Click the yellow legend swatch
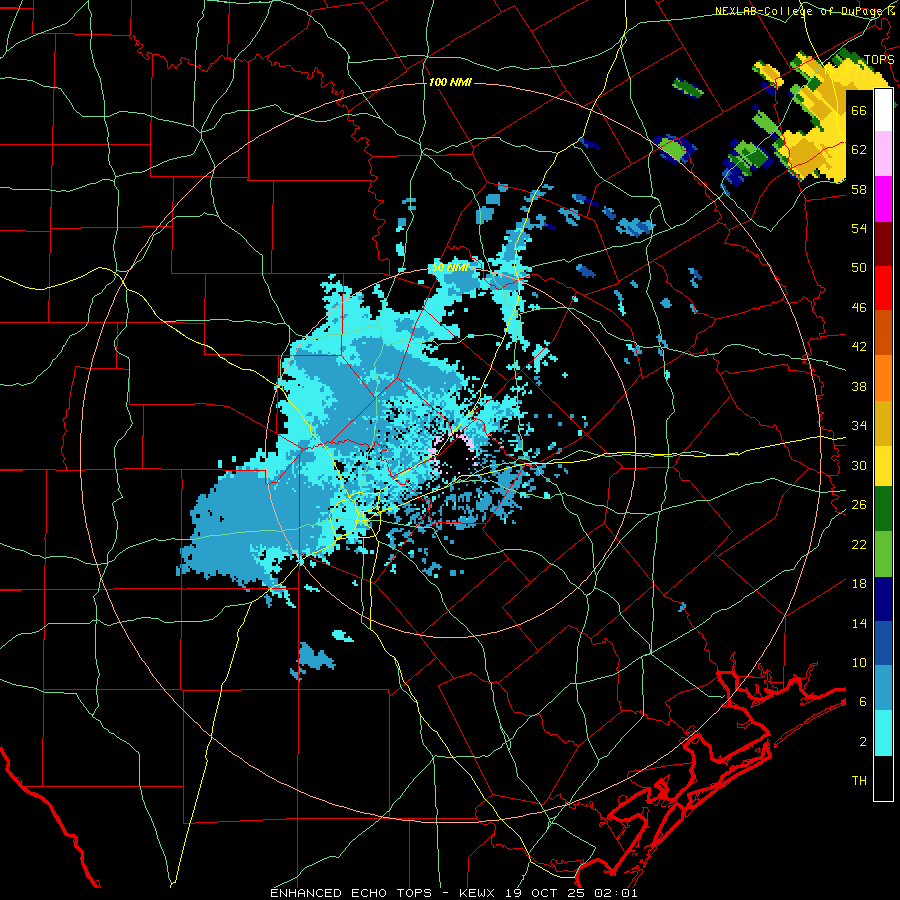The height and width of the screenshot is (900, 900). 883,465
